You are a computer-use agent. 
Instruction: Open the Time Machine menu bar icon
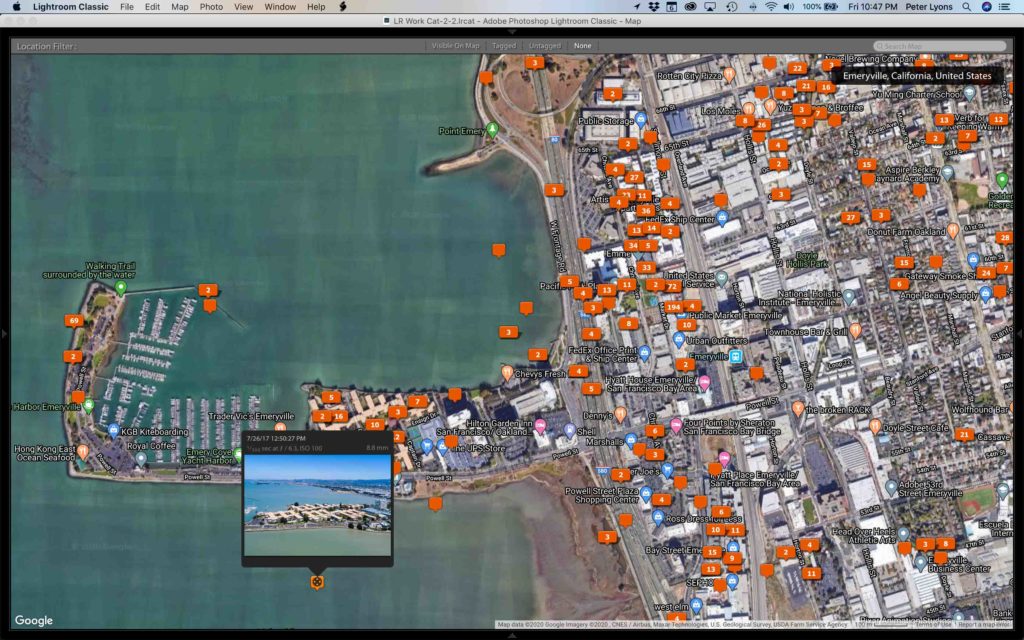(x=731, y=7)
